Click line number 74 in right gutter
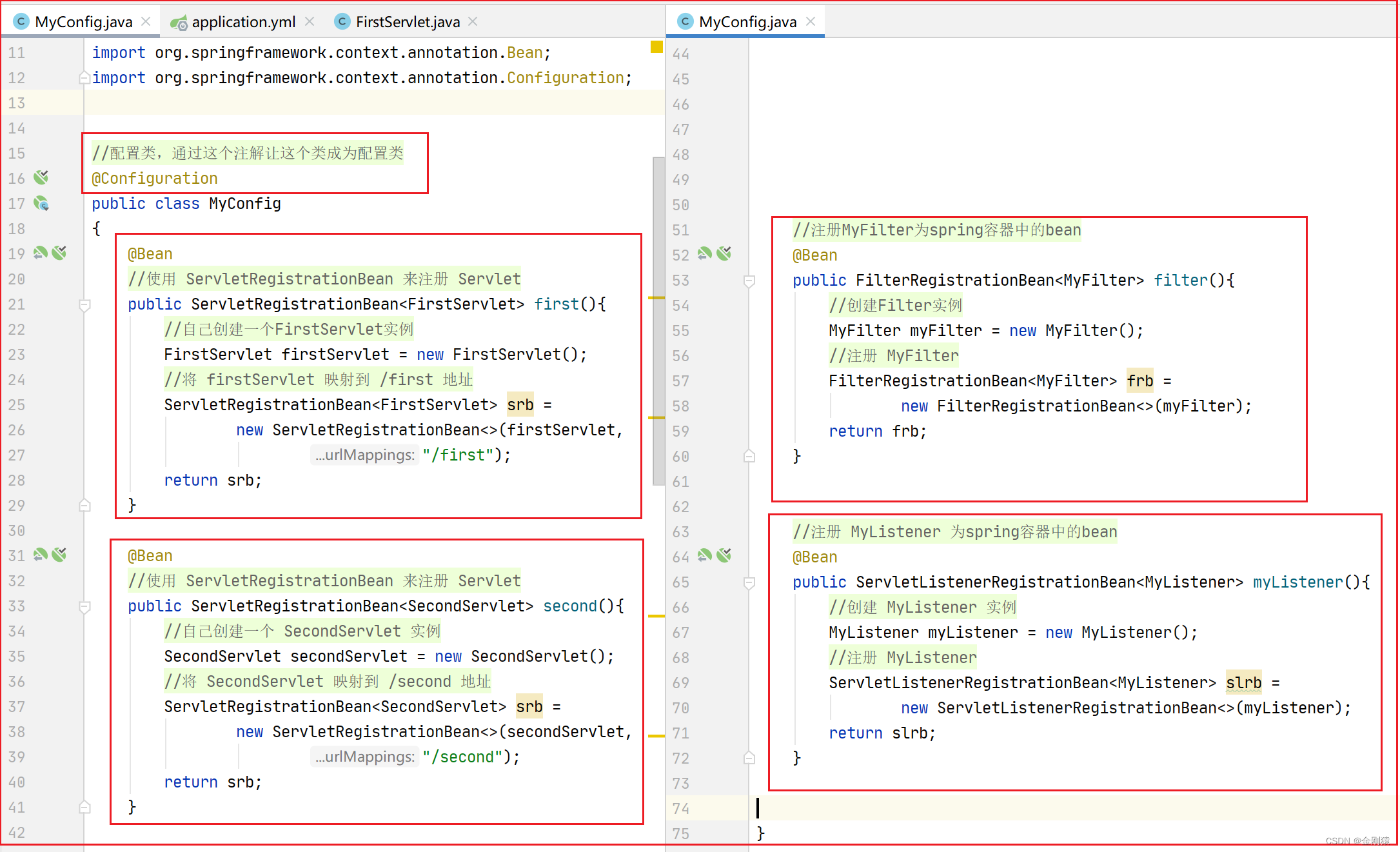Image resolution: width=1400 pixels, height=852 pixels. point(681,808)
